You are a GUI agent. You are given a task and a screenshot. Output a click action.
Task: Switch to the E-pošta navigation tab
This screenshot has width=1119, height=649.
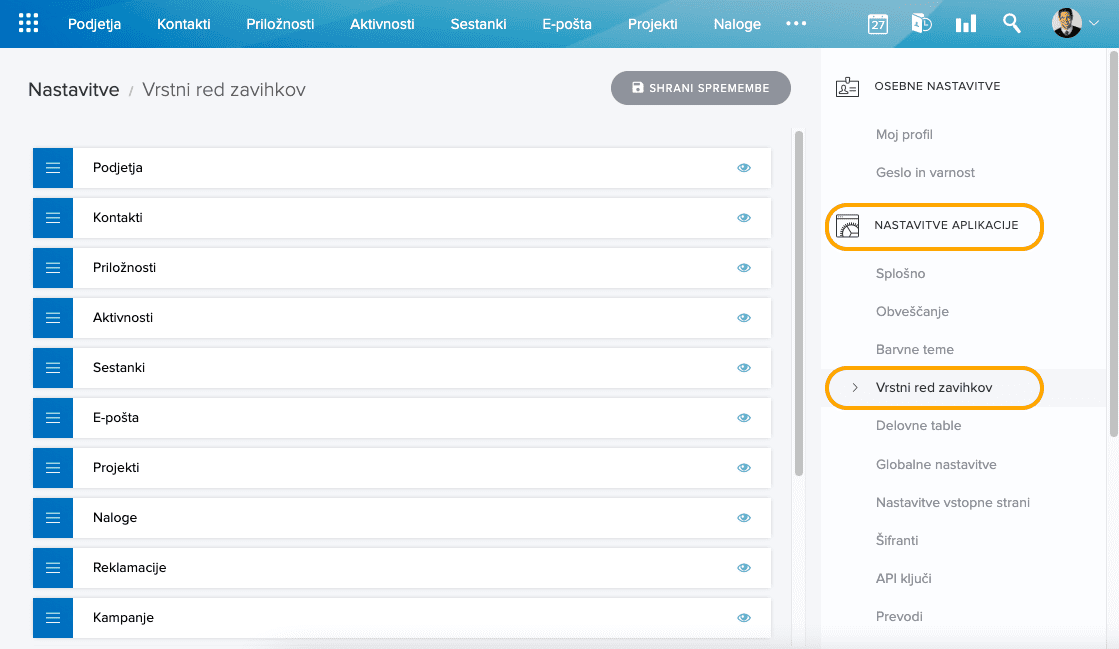pyautogui.click(x=567, y=23)
